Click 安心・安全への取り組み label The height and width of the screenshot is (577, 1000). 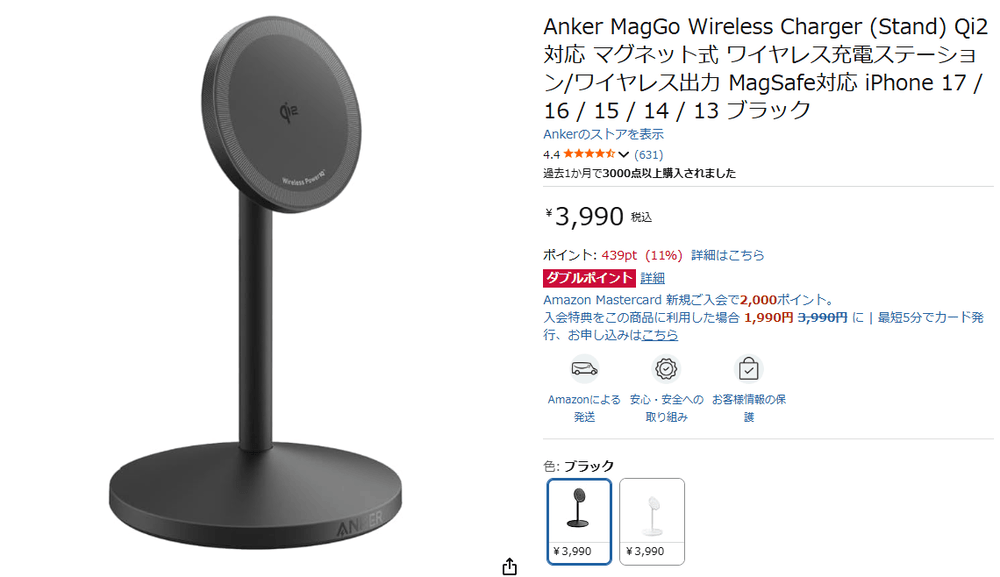tap(666, 408)
